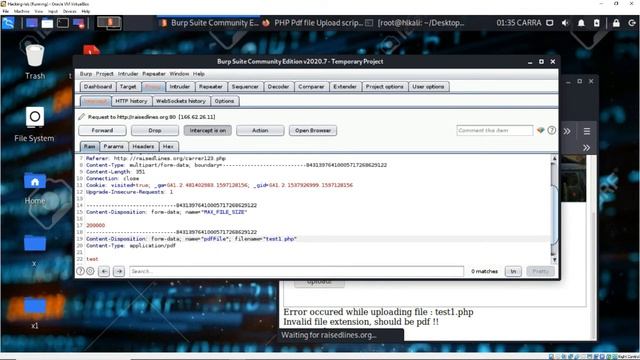Click the request Search text field

click(x=297, y=271)
